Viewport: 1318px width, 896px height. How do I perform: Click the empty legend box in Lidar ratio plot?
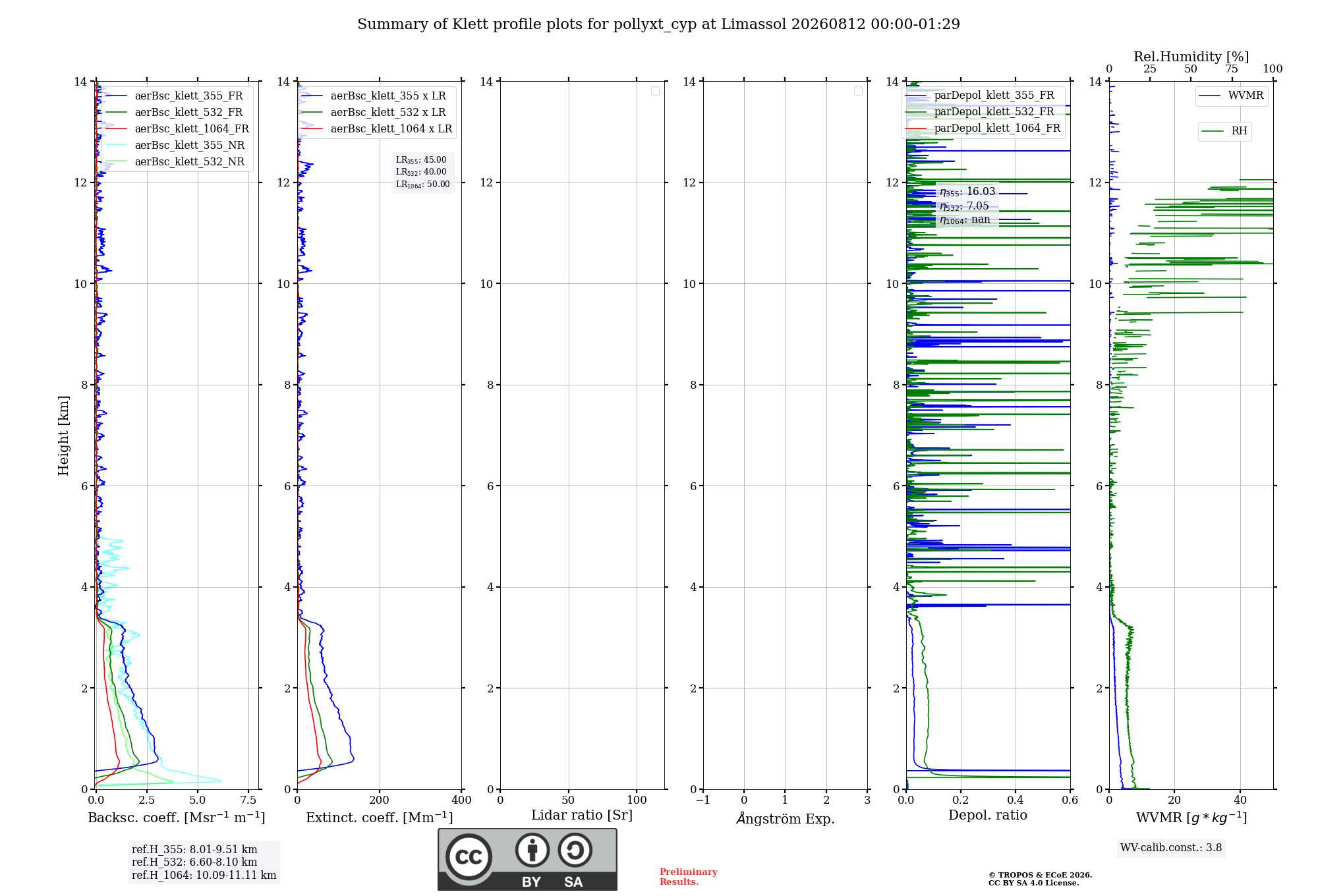pos(655,91)
